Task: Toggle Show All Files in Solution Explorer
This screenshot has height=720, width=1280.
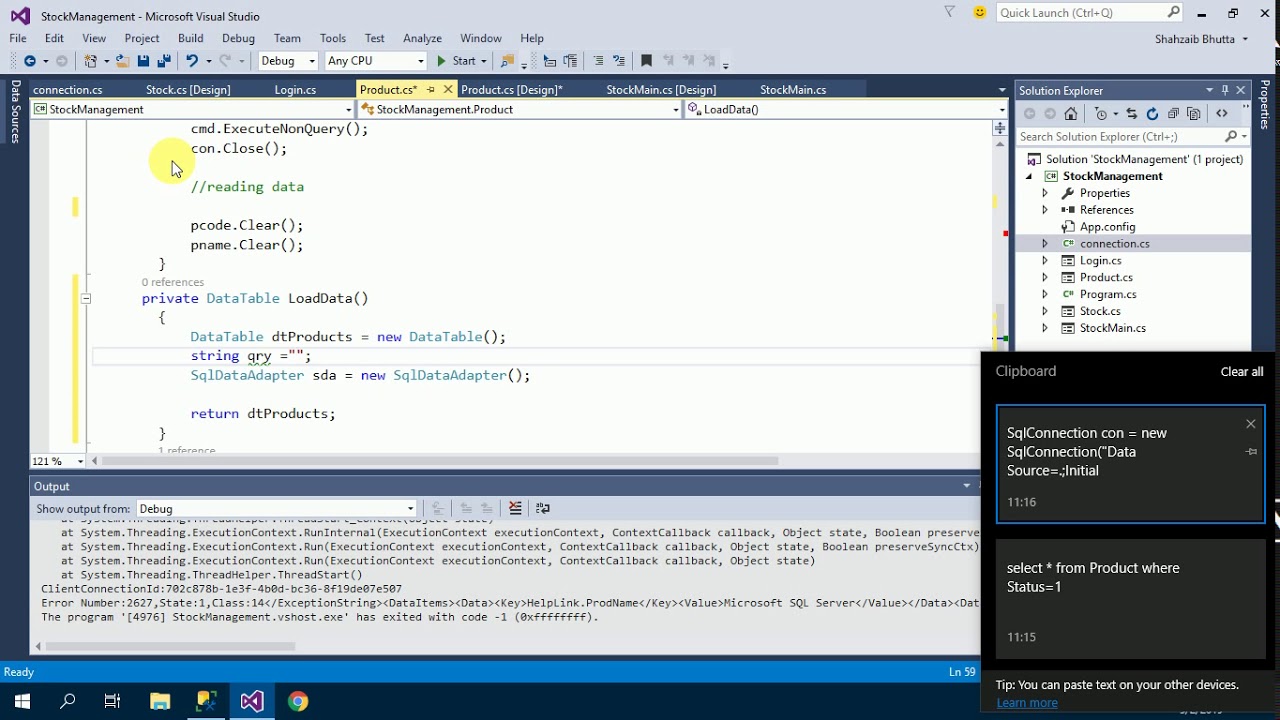Action: tap(1193, 114)
